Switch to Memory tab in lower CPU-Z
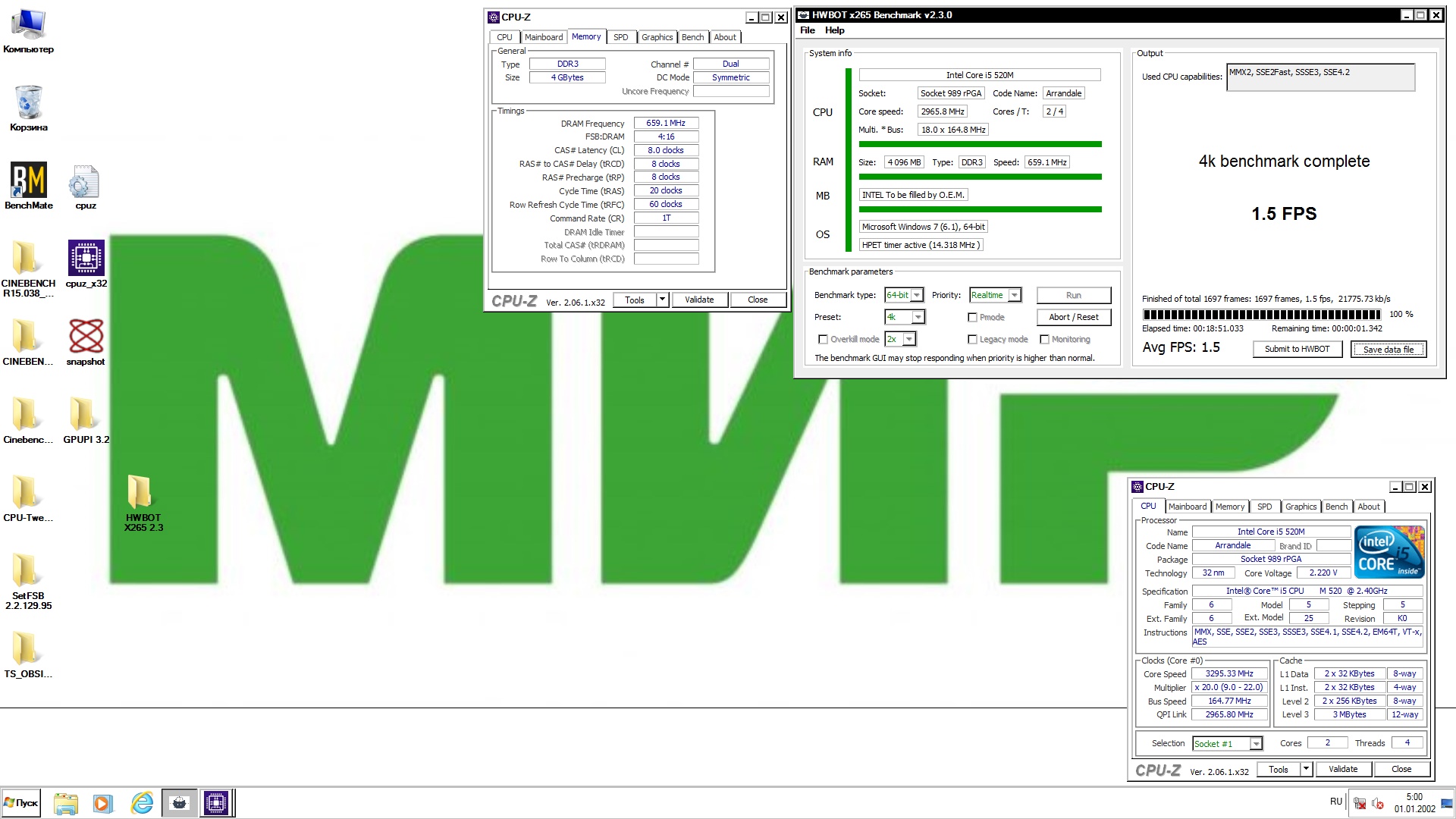The image size is (1456, 819). (1229, 507)
